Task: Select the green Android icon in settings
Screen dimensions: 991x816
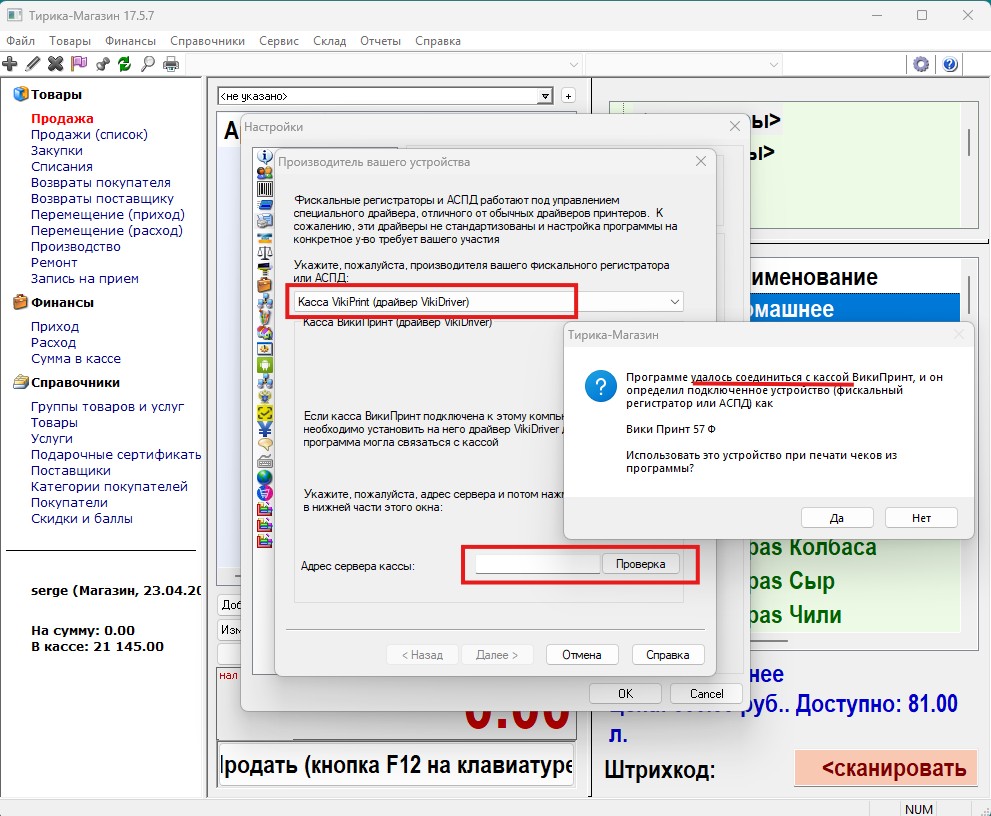Action: pyautogui.click(x=265, y=365)
